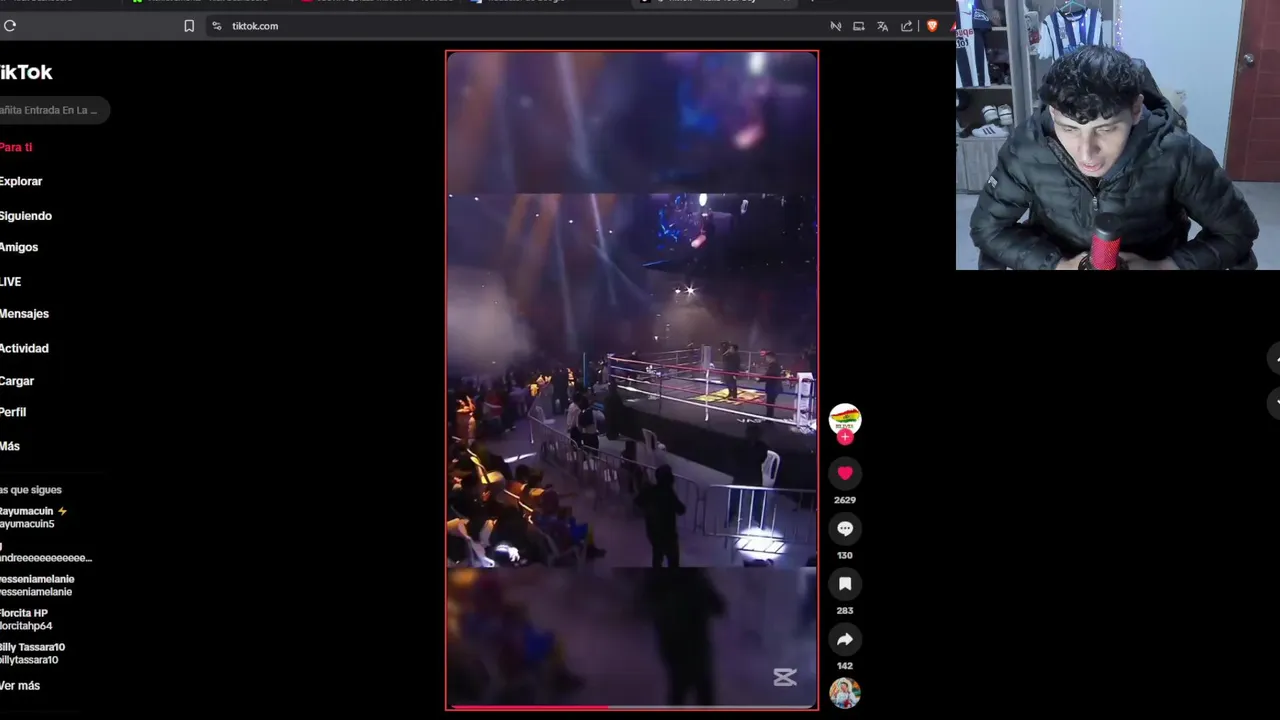Seek on the red video progress bar
The image size is (1280, 720).
click(632, 707)
